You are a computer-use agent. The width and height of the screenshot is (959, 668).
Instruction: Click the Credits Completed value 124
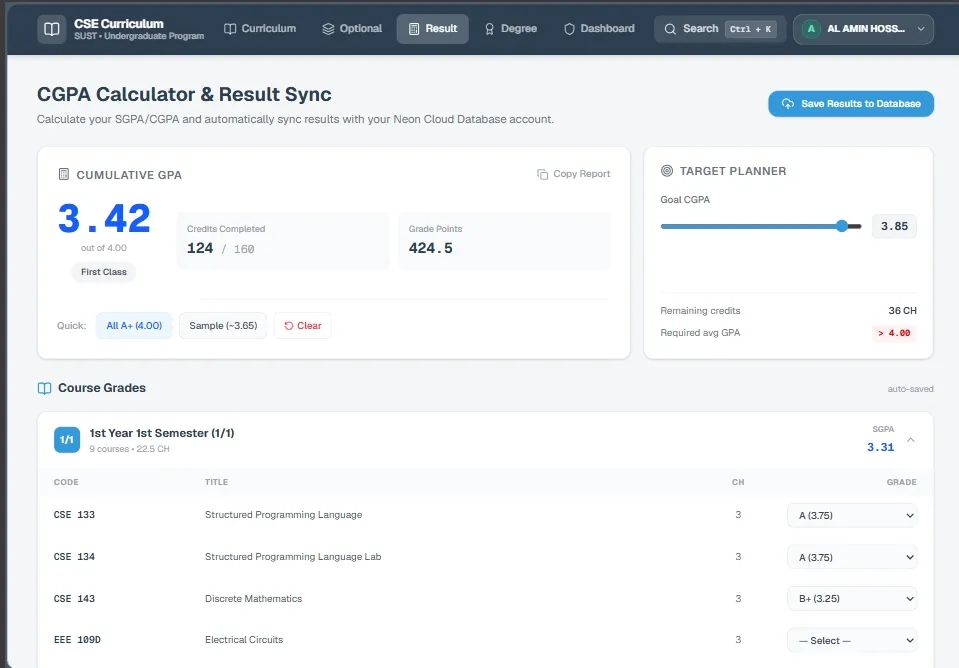coord(200,248)
